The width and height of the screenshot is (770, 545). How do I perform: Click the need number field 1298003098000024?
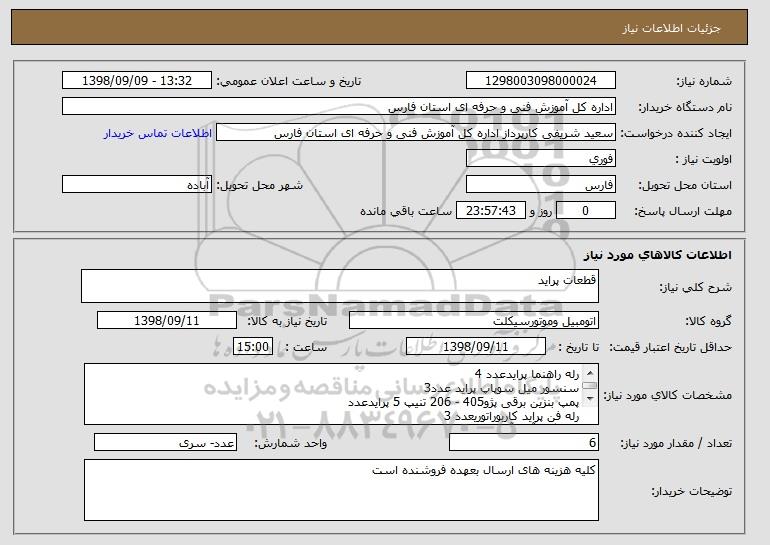pos(541,81)
